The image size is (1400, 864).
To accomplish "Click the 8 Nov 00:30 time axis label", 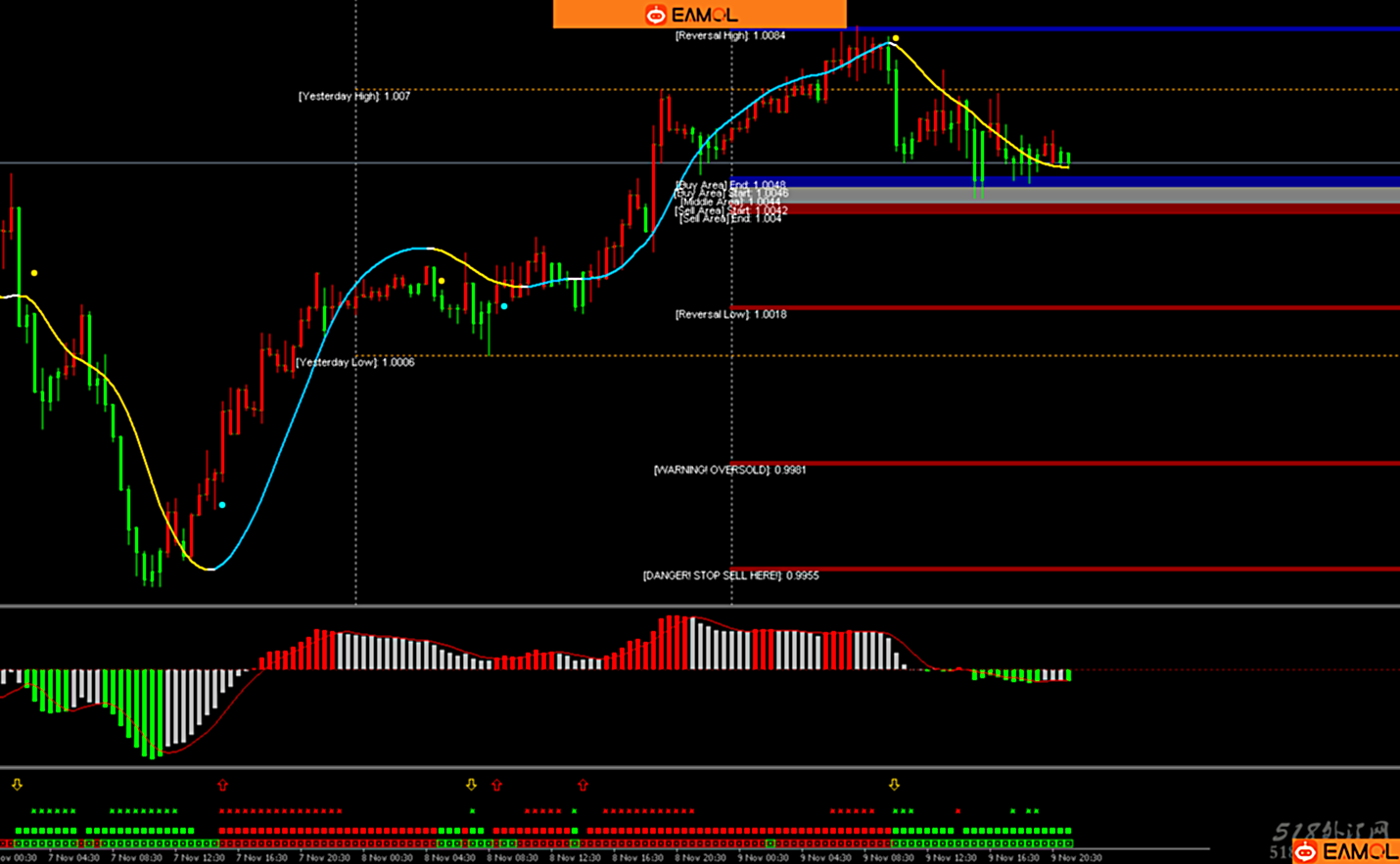I will [x=388, y=857].
